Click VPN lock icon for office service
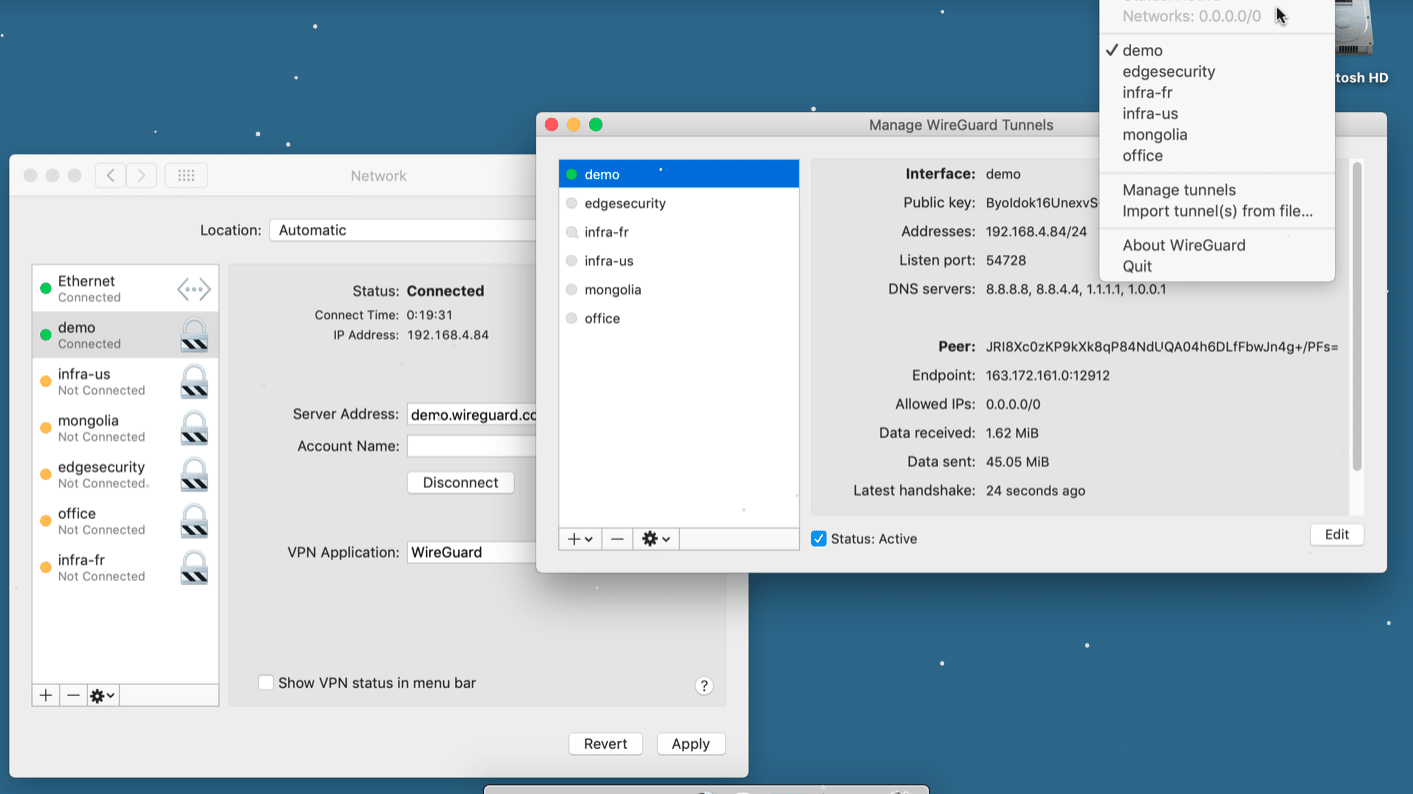The width and height of the screenshot is (1413, 794). click(x=194, y=521)
